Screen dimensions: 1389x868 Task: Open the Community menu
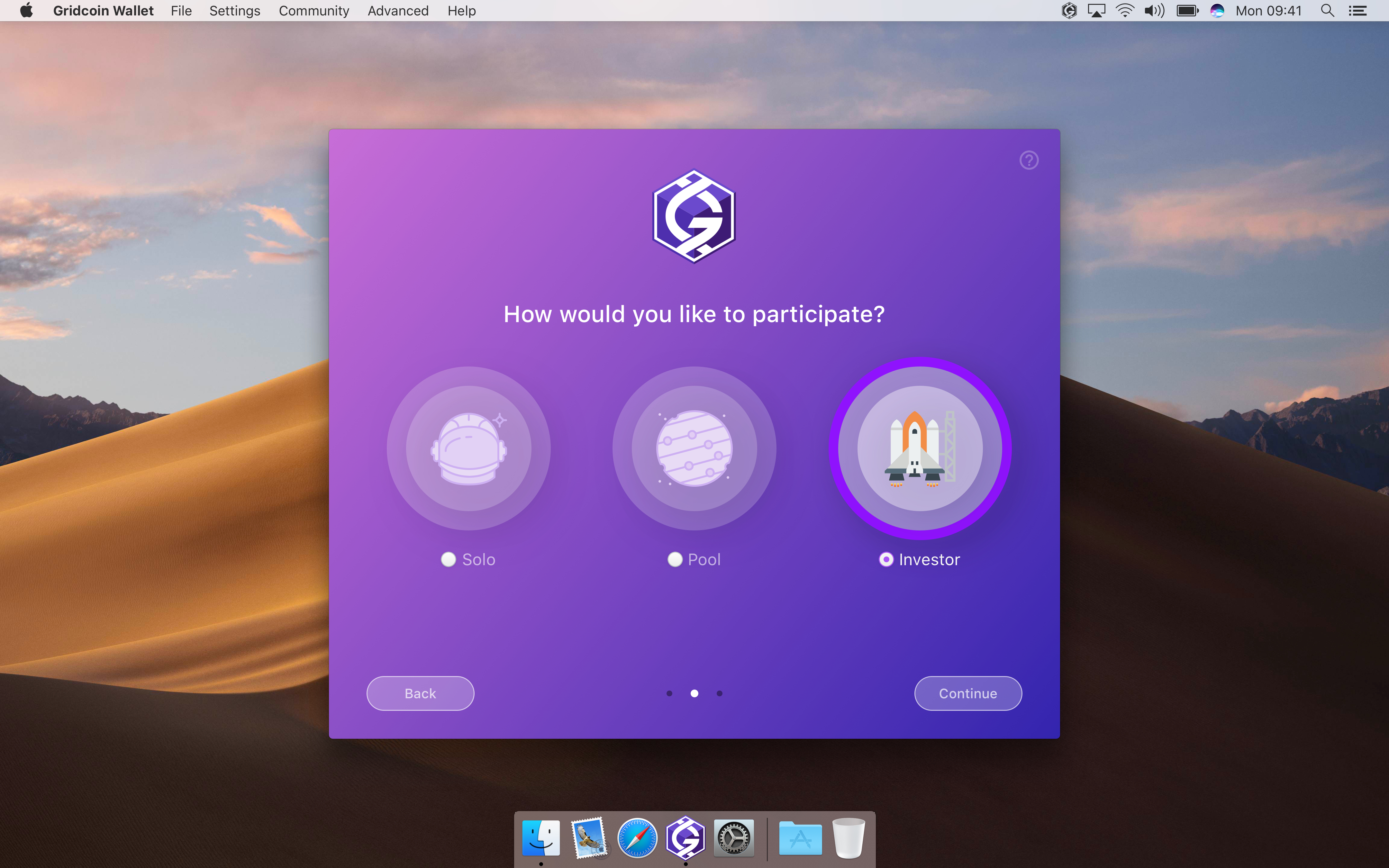(x=314, y=11)
